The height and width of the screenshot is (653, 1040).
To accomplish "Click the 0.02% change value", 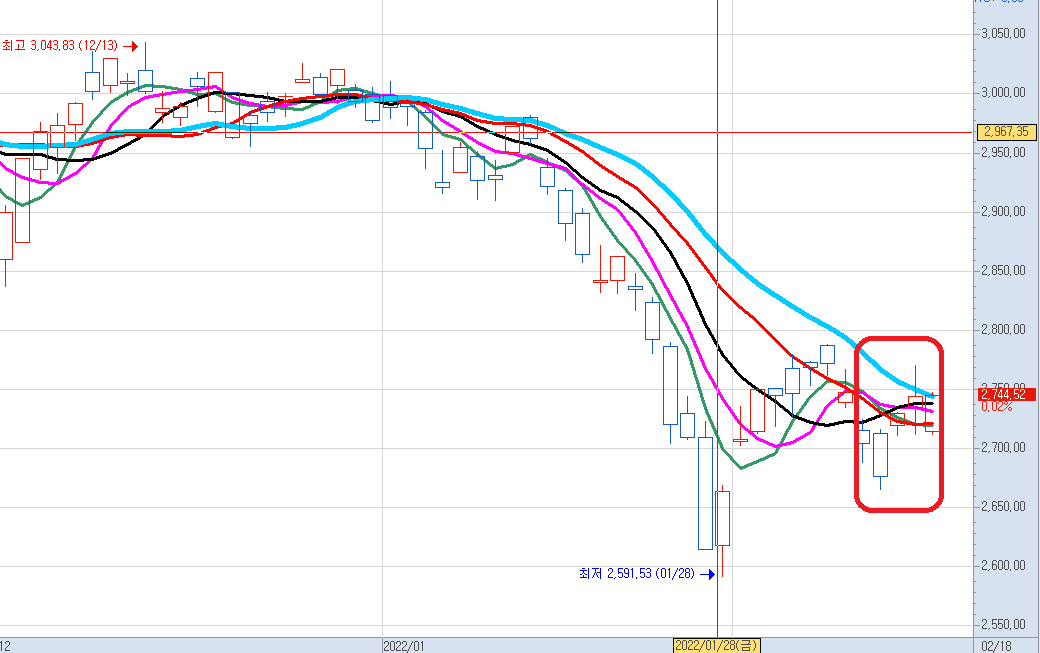I will coord(997,406).
